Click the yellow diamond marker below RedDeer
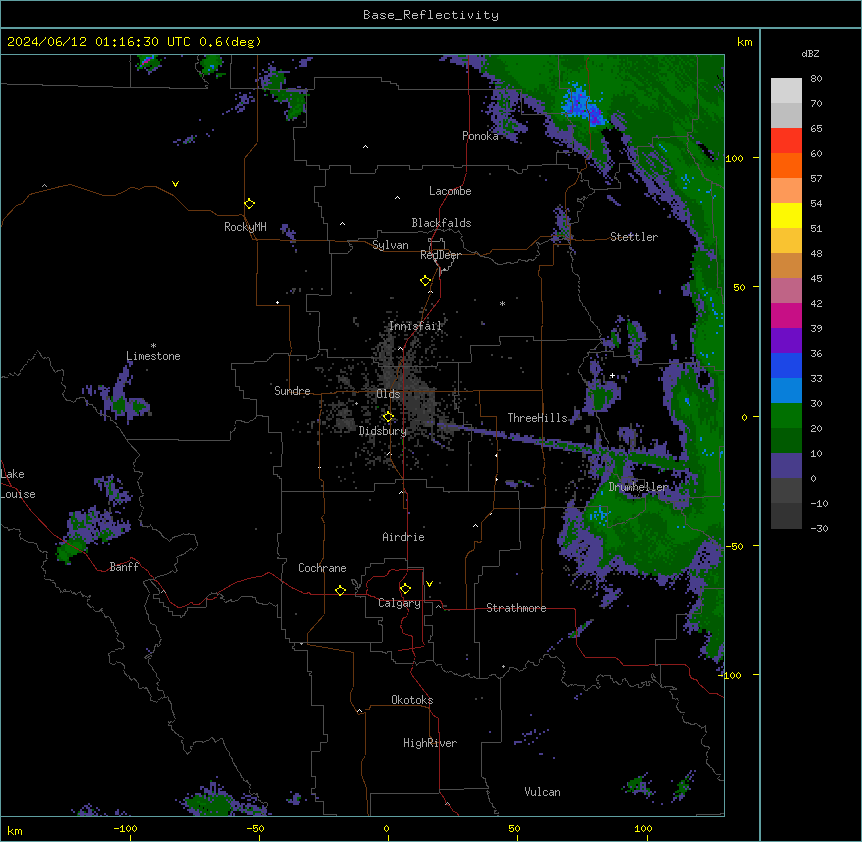862x842 pixels. click(x=426, y=281)
